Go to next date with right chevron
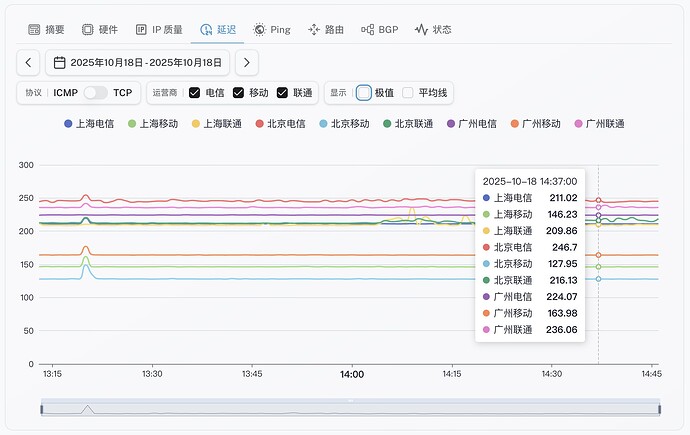The image size is (690, 435). pyautogui.click(x=246, y=62)
